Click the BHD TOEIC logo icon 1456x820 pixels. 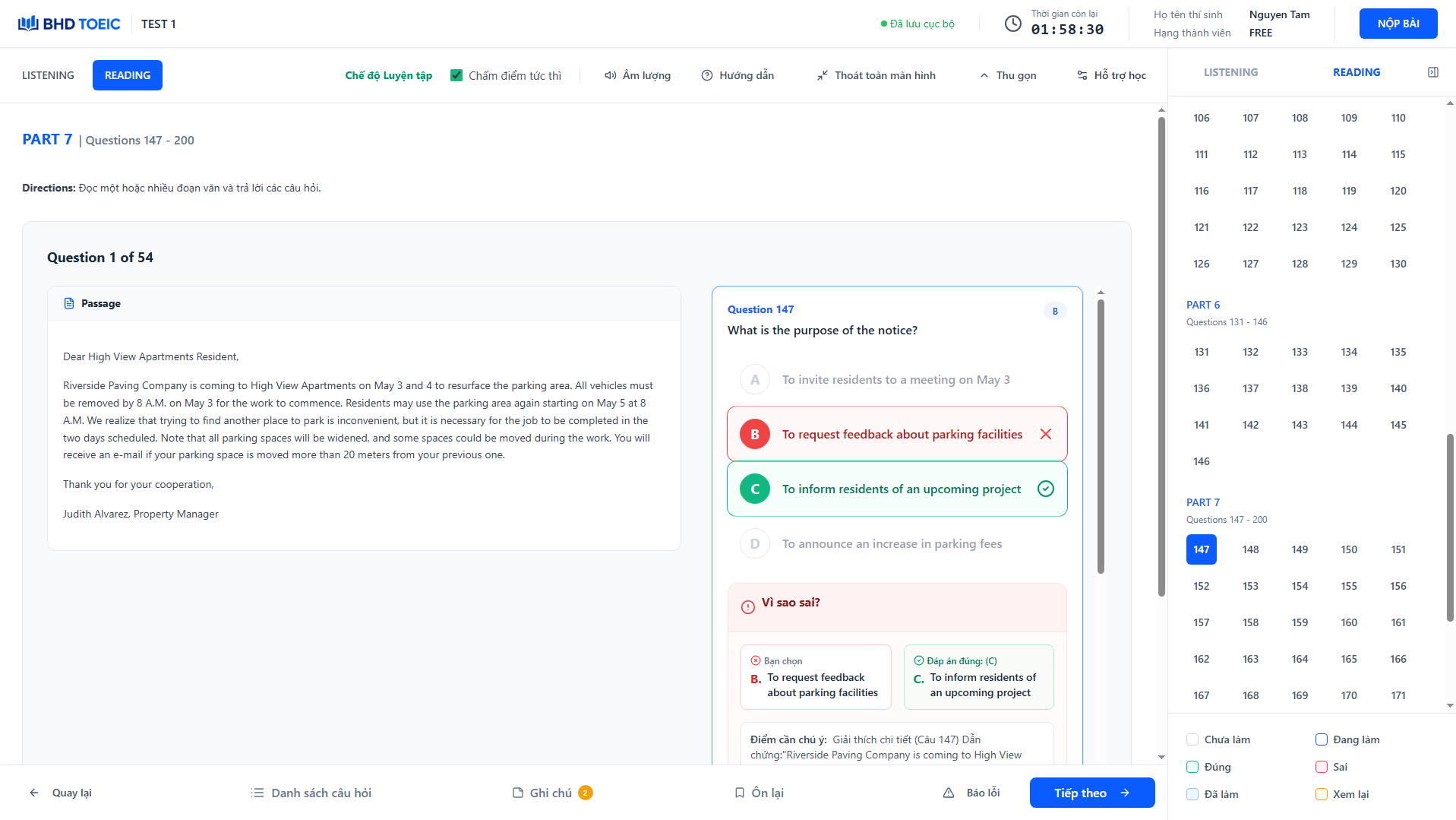tap(28, 24)
